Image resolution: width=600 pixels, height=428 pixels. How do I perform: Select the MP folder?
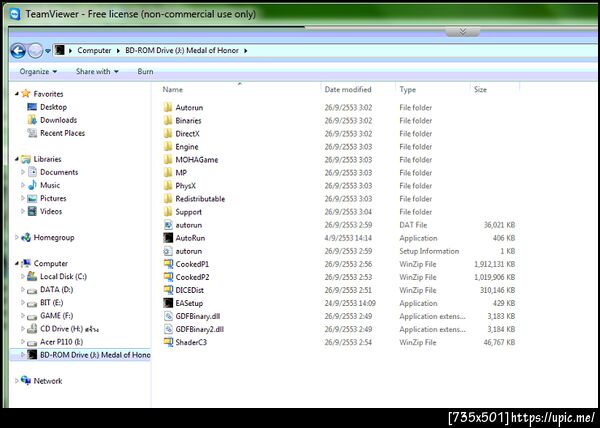[x=181, y=173]
